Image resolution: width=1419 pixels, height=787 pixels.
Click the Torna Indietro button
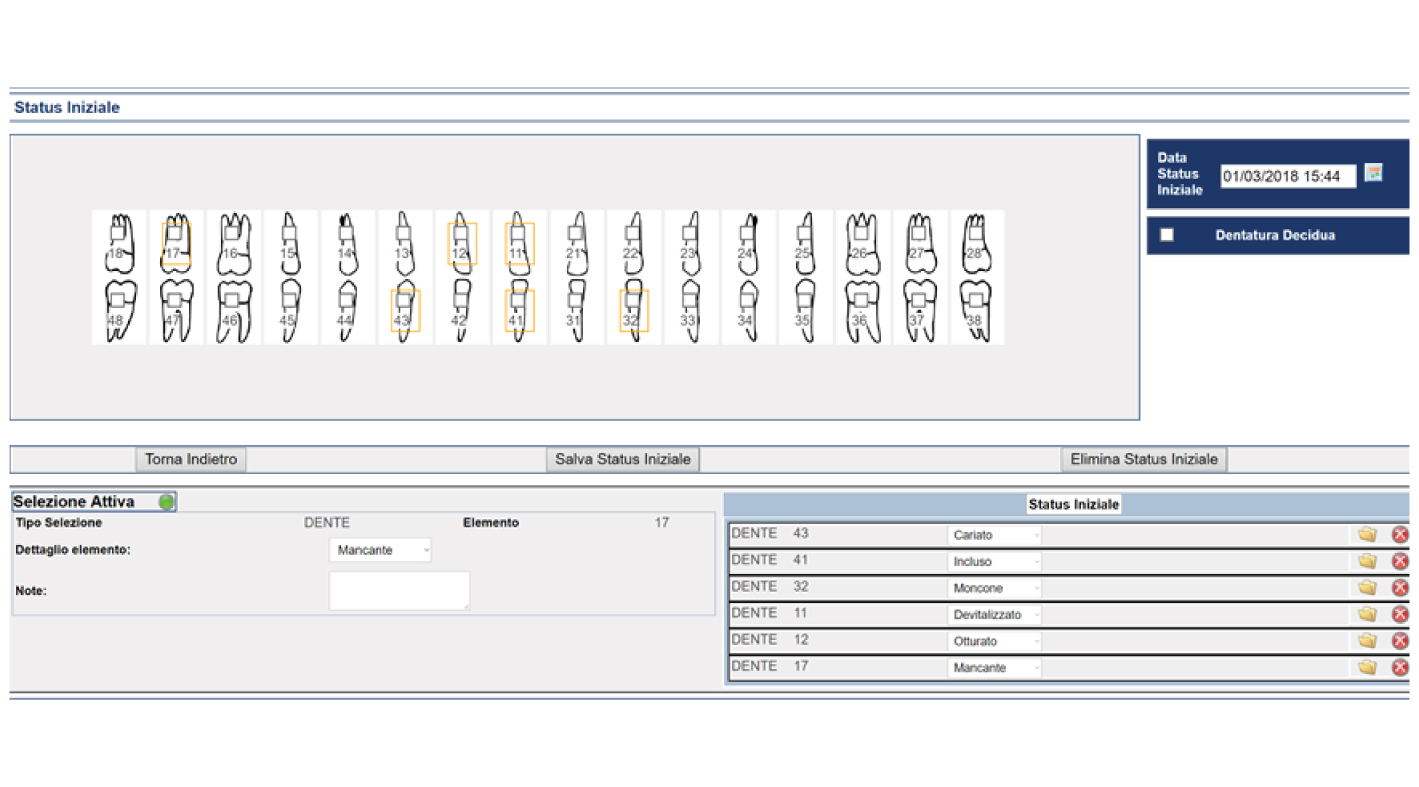coord(191,459)
